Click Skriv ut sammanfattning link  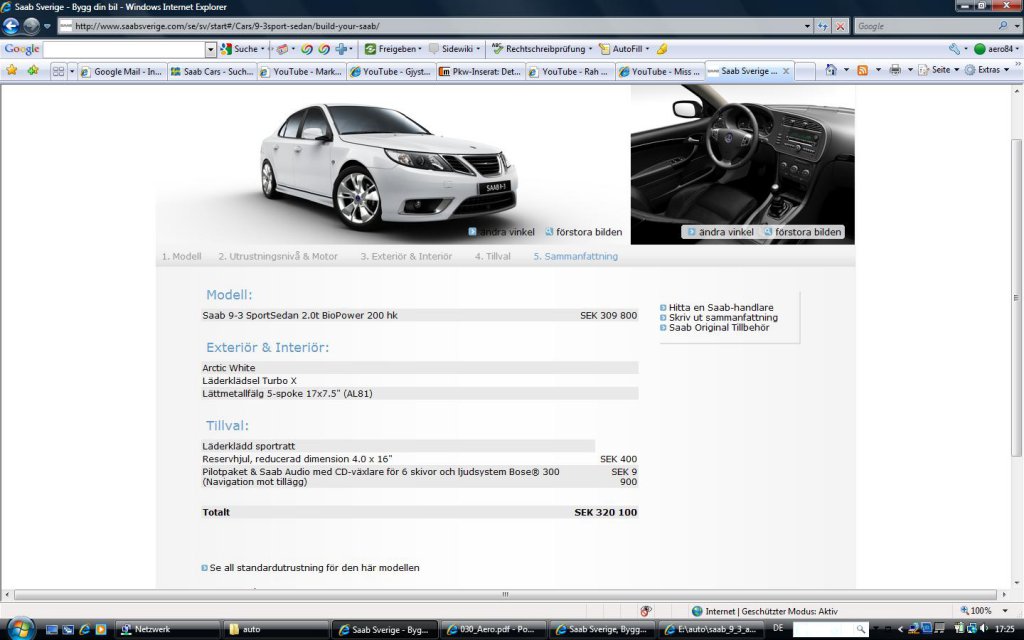(x=723, y=317)
